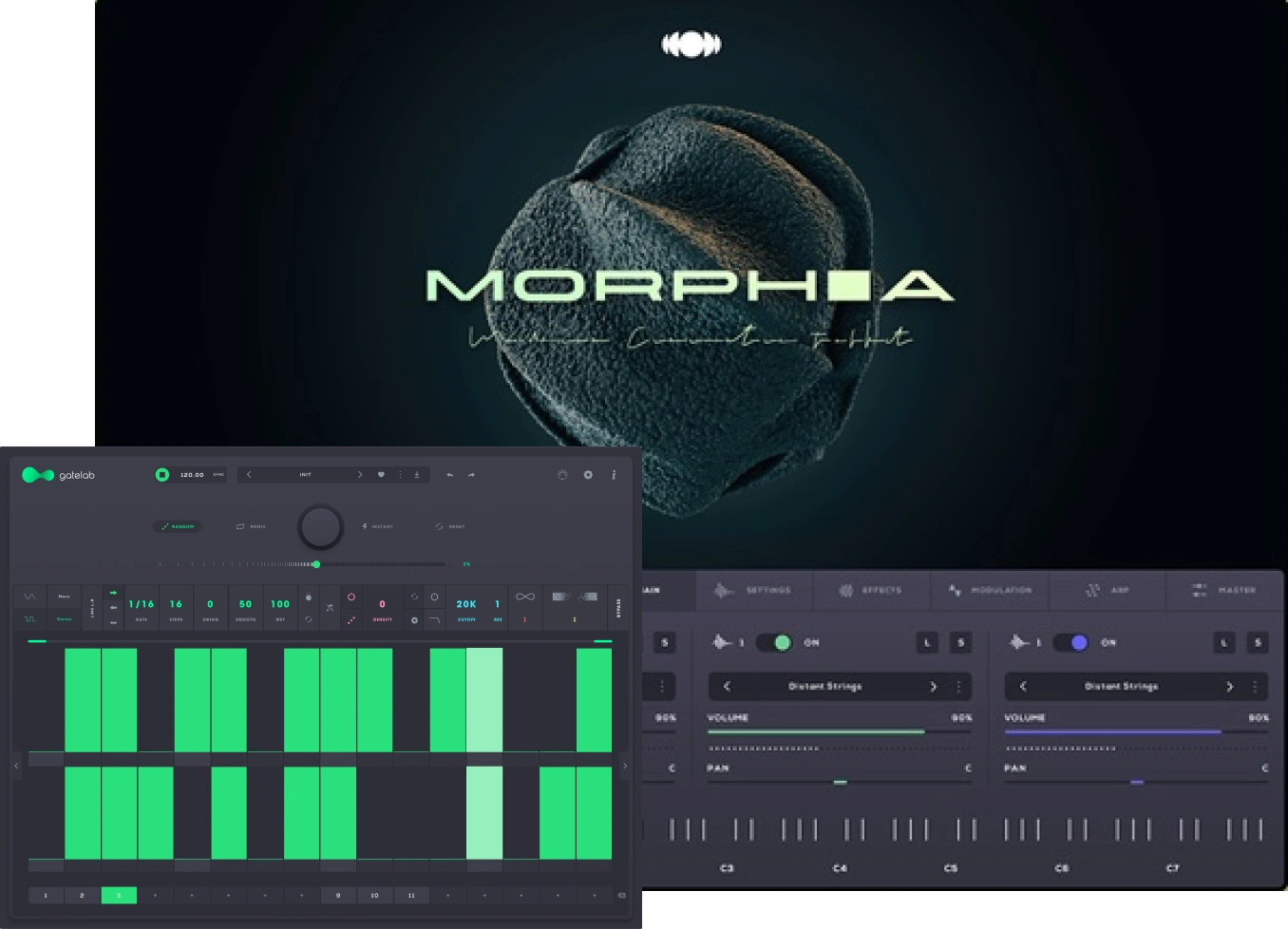This screenshot has height=929, width=1288.
Task: Toggle the green layer ON switch
Action: click(775, 643)
